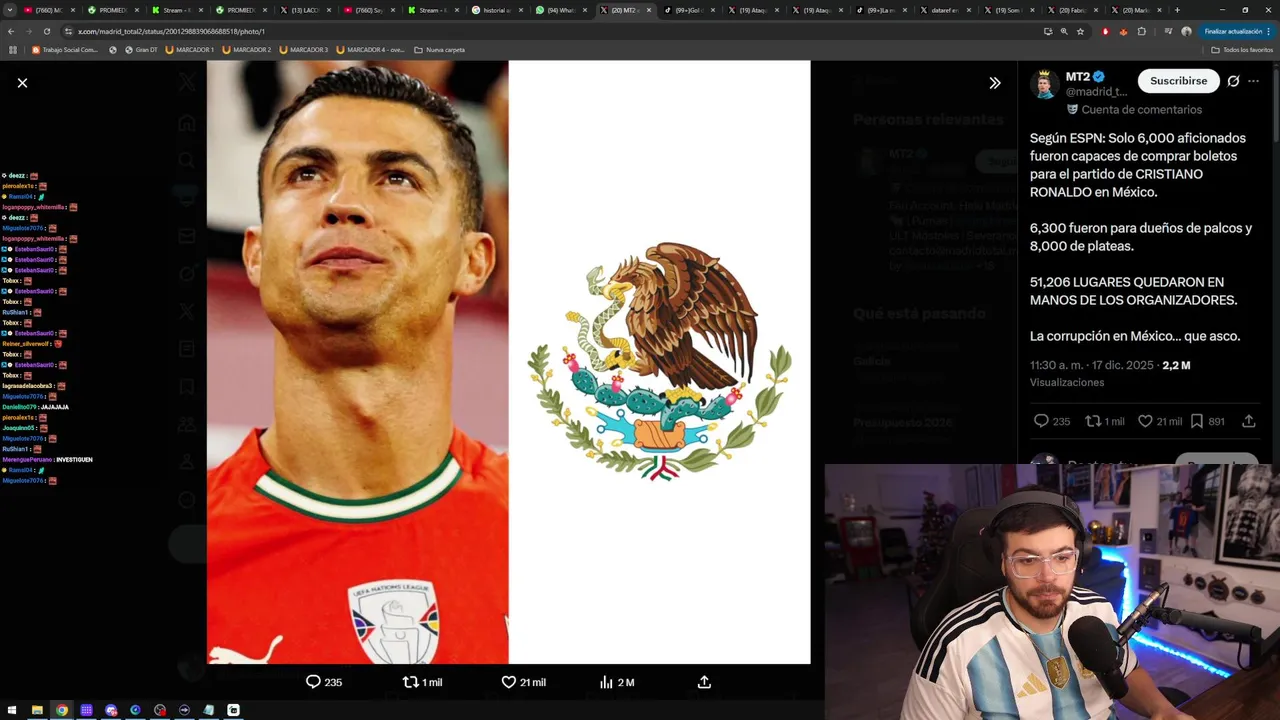Screen dimensions: 1280x720
Task: Open Grok explain icon next to Suscribirse
Action: coord(1233,81)
